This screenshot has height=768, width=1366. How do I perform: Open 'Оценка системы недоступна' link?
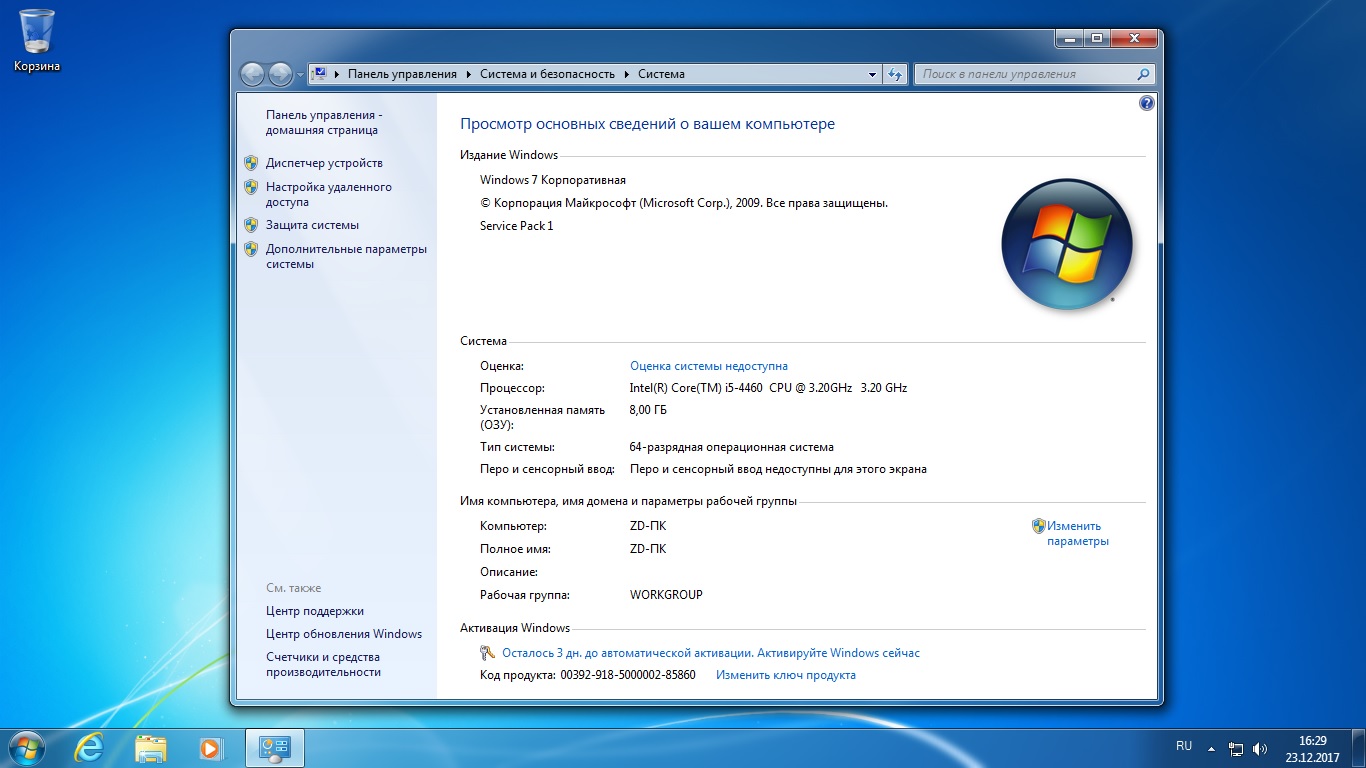pos(709,366)
